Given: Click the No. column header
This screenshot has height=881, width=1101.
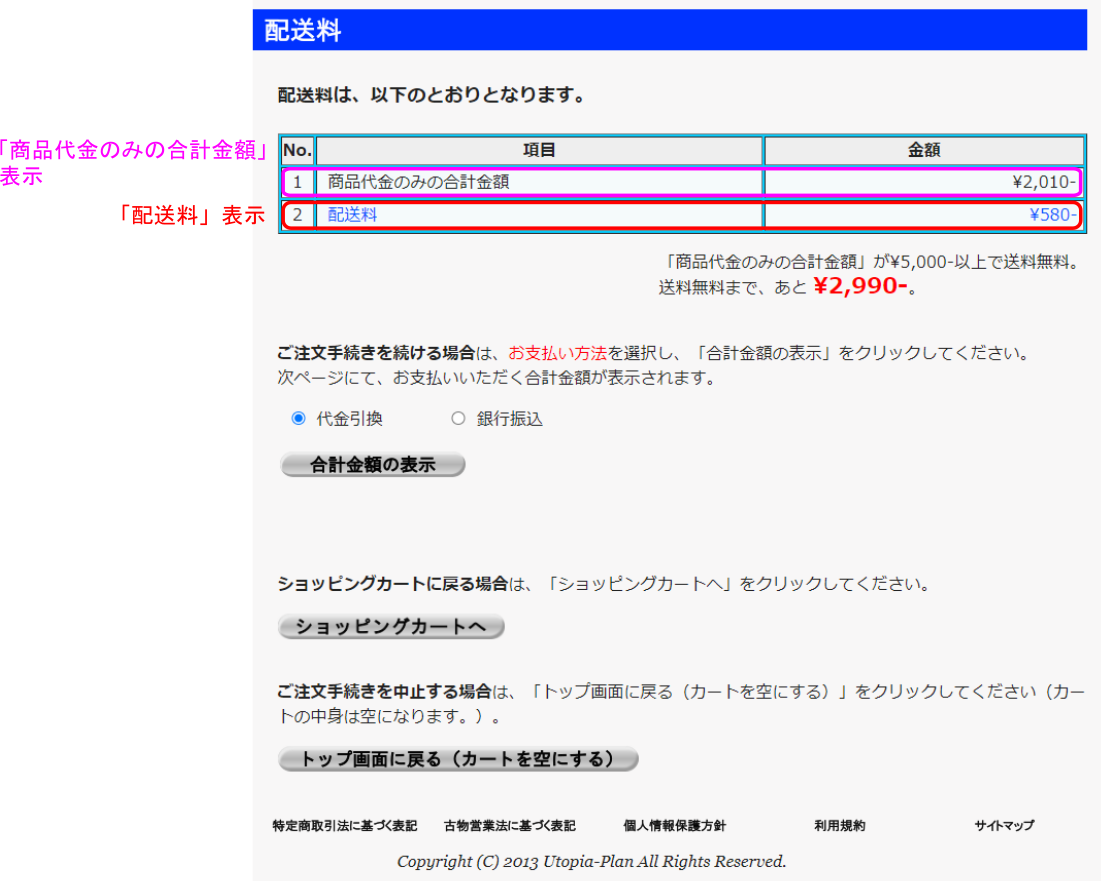Looking at the screenshot, I should point(298,150).
